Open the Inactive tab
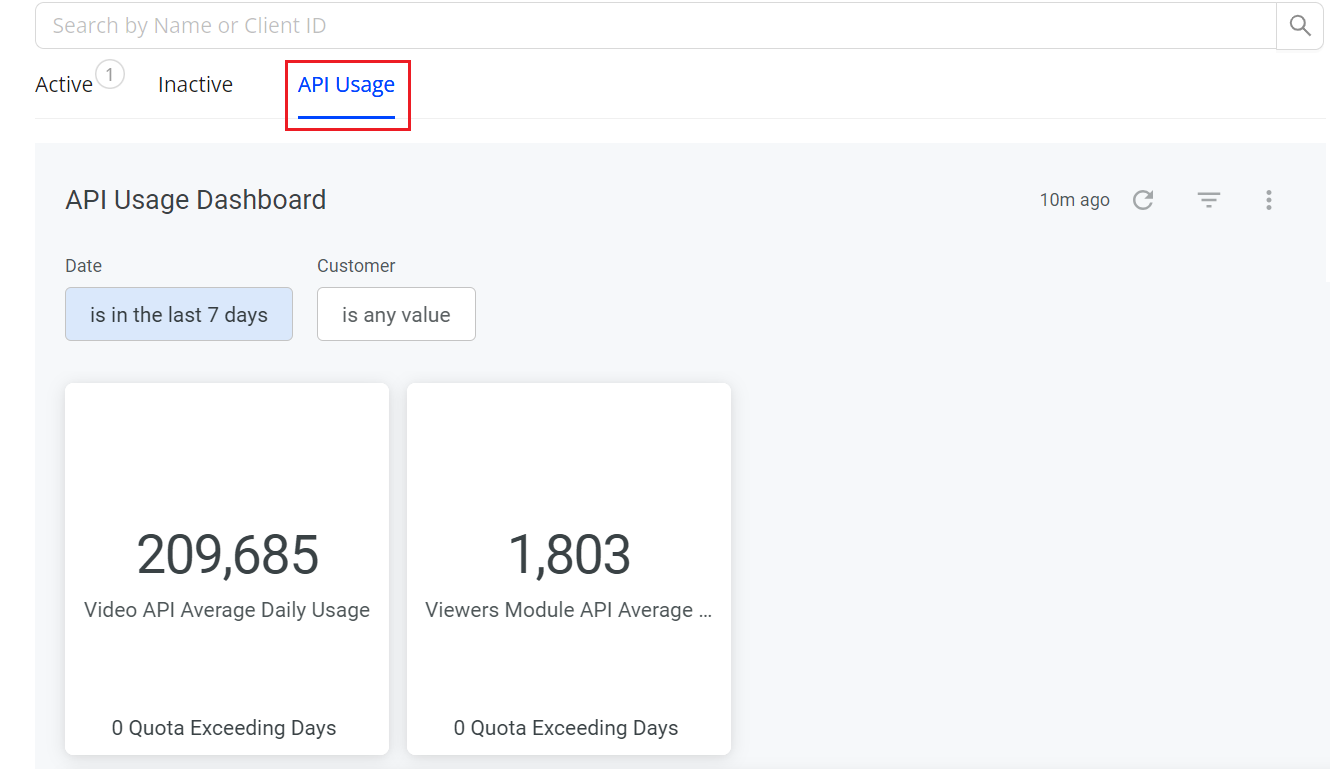This screenshot has width=1330, height=769. click(x=195, y=85)
